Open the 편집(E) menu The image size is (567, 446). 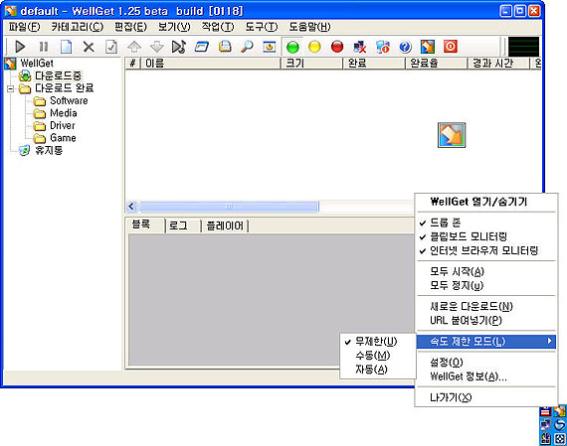pos(131,27)
